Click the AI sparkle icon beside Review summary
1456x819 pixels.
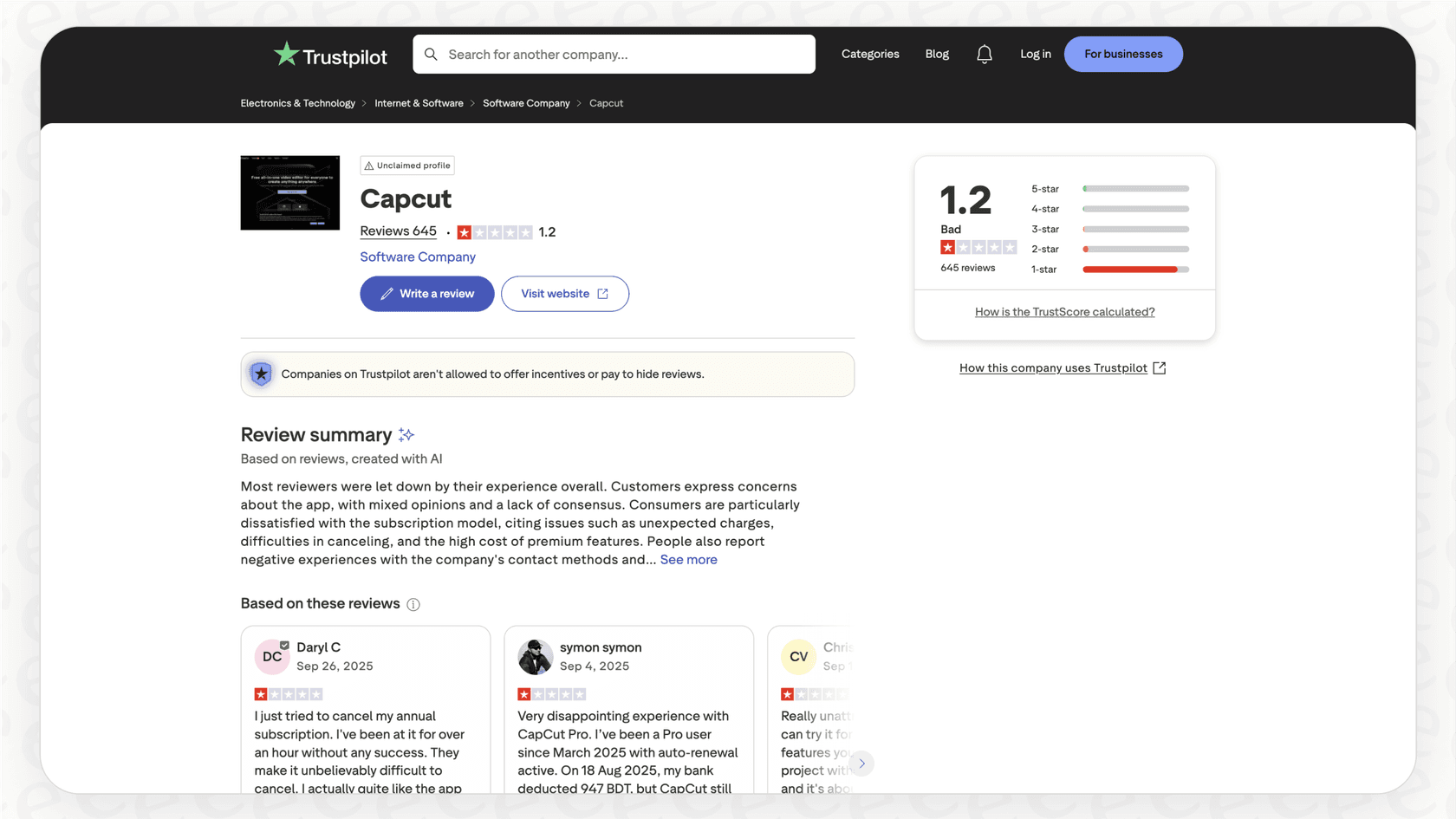406,433
